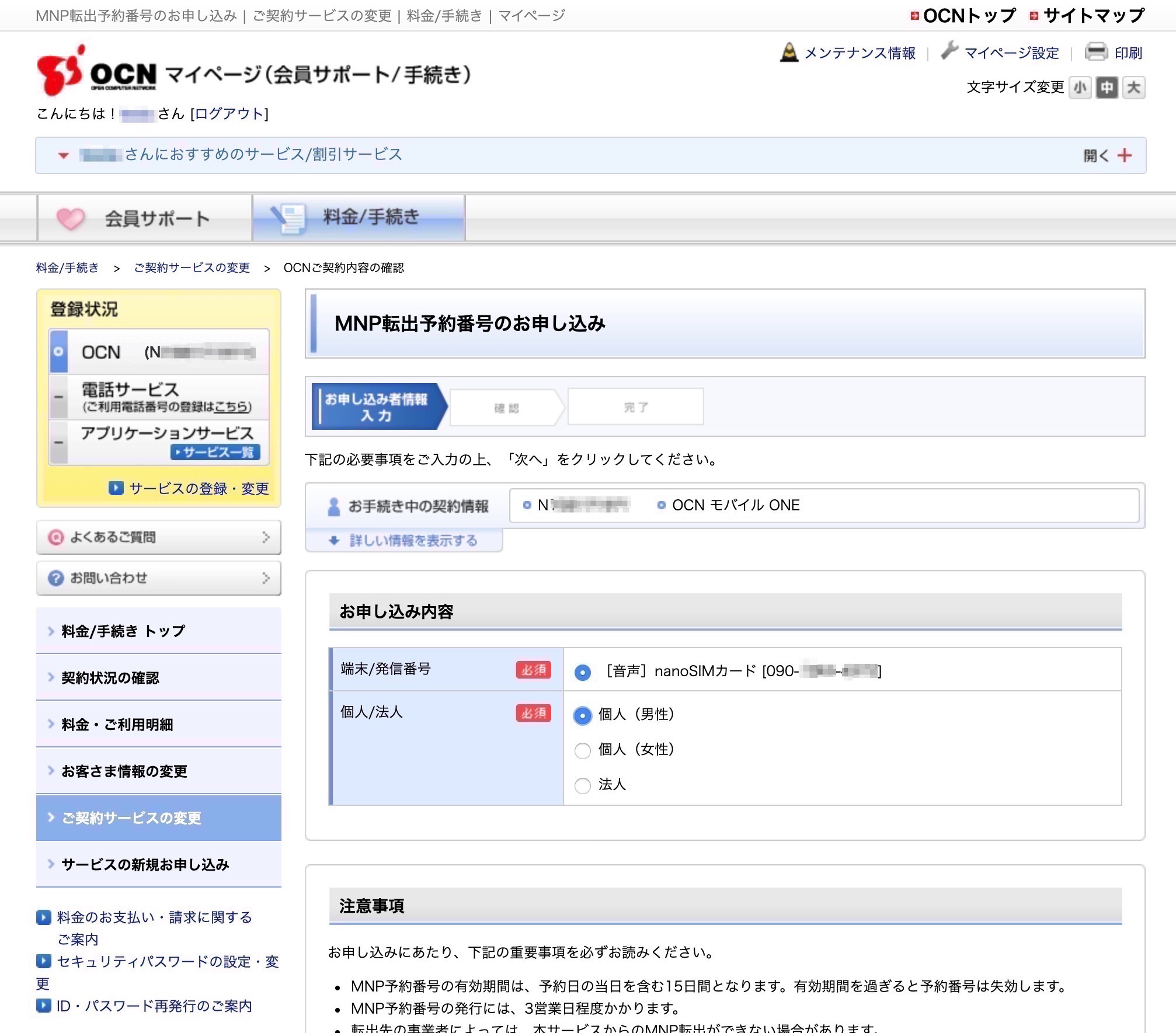Click the blue icon beside 料金のお支払い・請求に関するご案内
This screenshot has width=1176, height=1033.
[x=44, y=917]
